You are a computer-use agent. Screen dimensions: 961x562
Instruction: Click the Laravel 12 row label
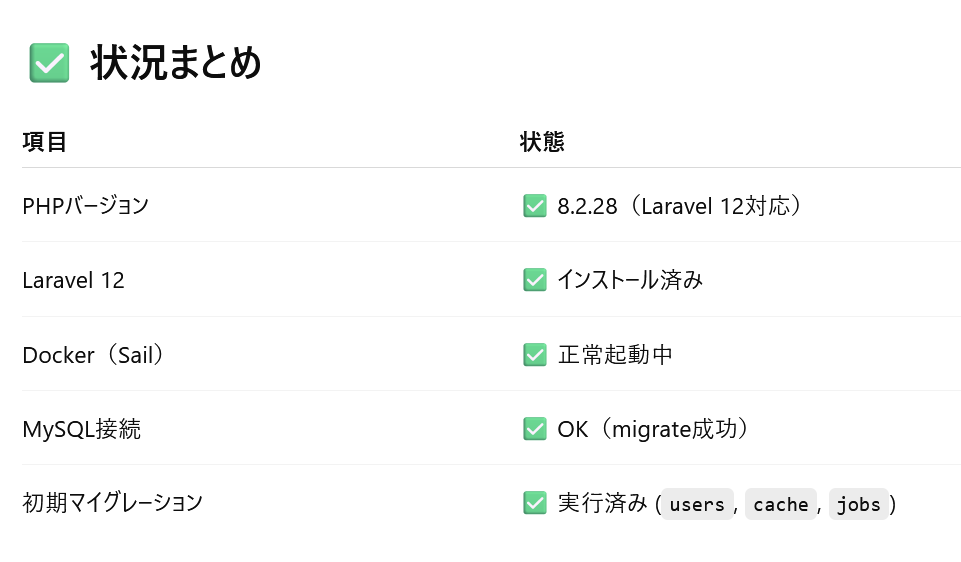click(73, 281)
